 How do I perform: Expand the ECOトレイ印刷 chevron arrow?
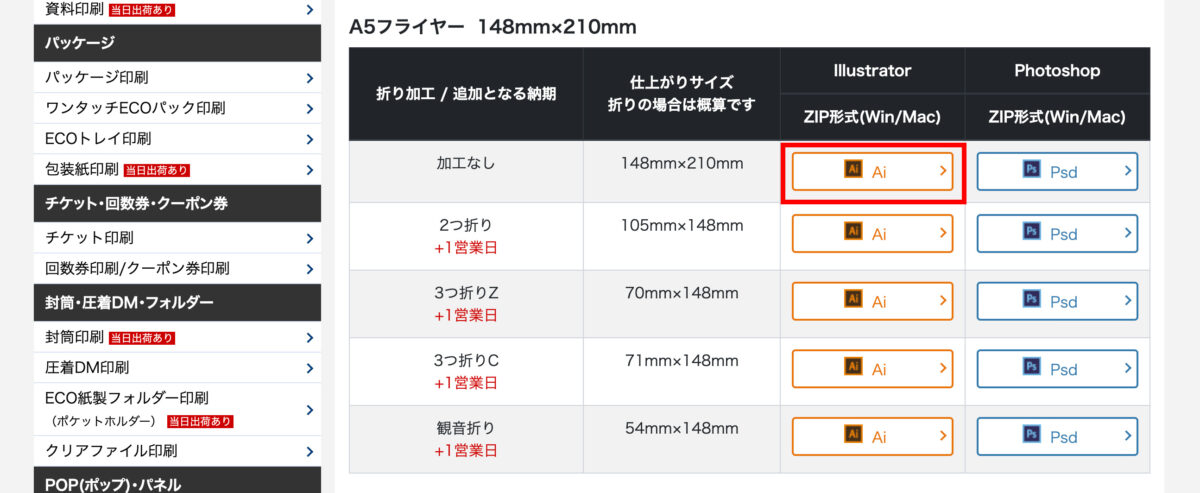310,139
